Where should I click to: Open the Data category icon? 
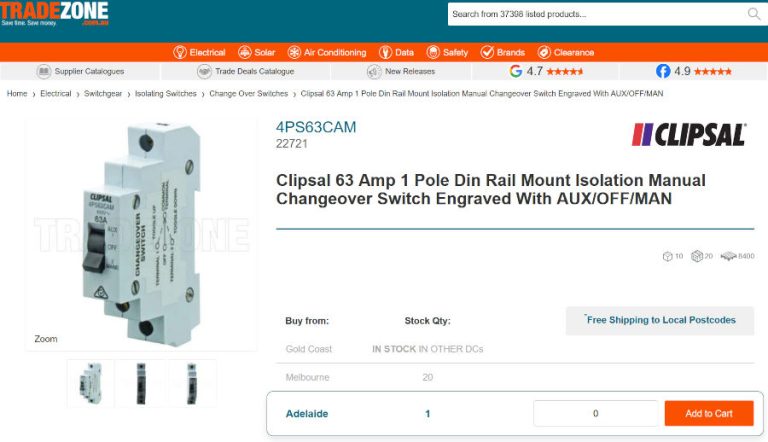[385, 52]
